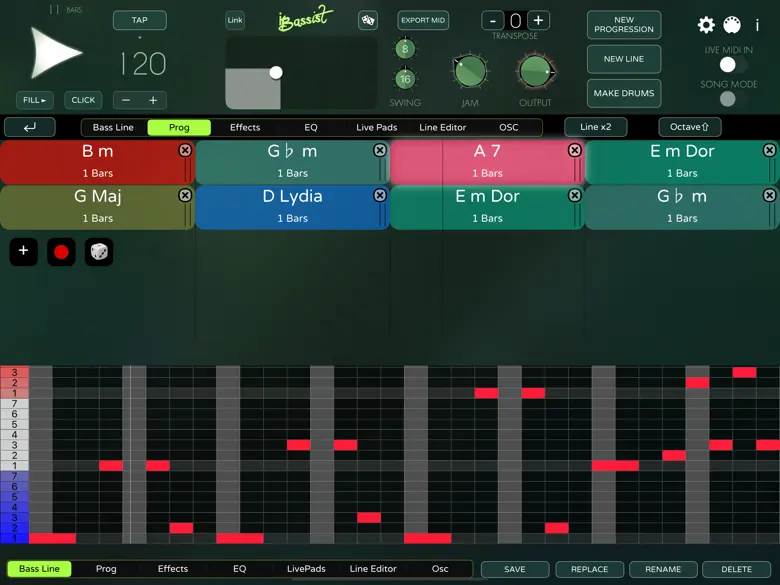780x585 pixels.
Task: Open the Line Editor tab in bottom bar
Action: (373, 569)
